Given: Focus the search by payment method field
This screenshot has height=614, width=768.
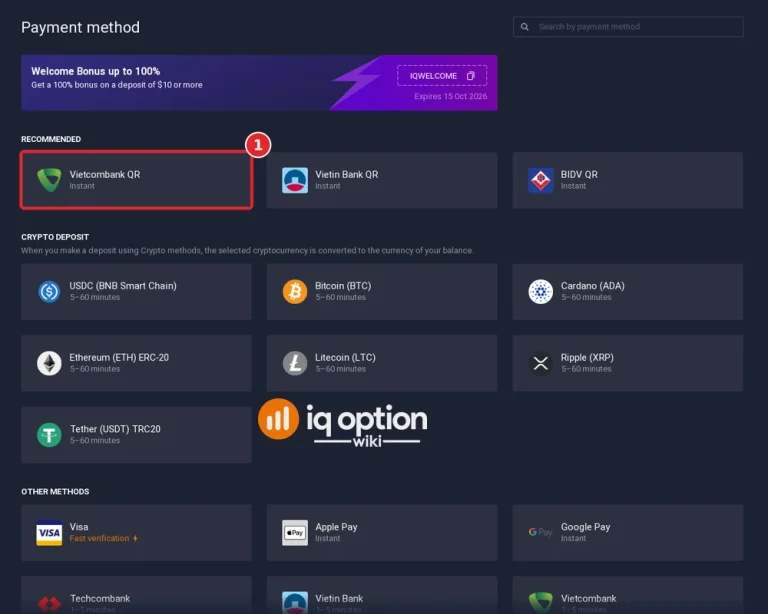Looking at the screenshot, I should (628, 27).
